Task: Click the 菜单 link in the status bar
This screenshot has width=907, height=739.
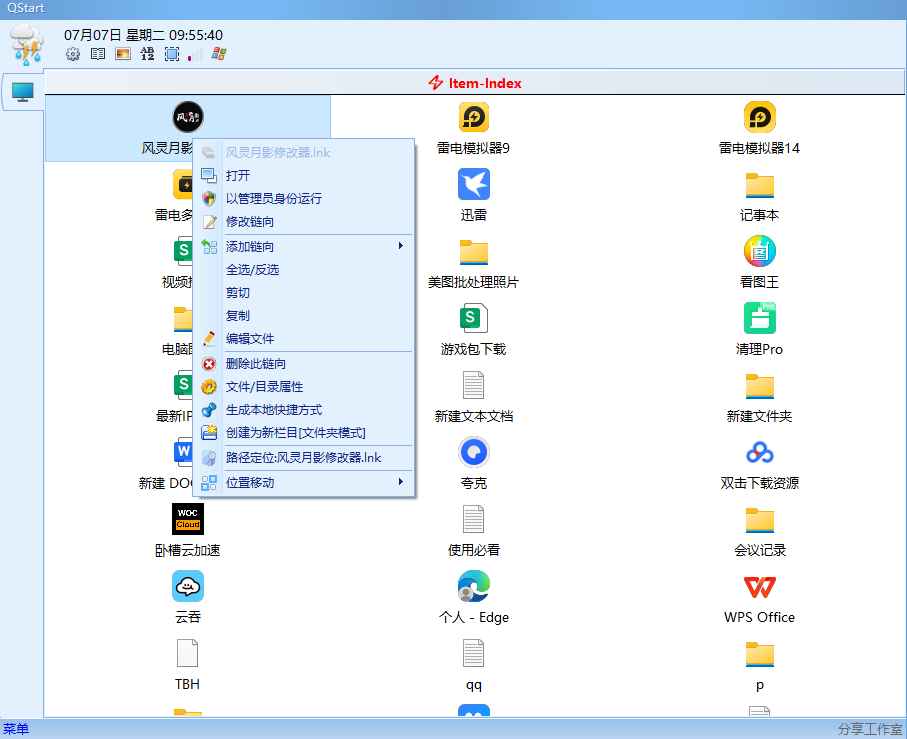Action: pyautogui.click(x=16, y=729)
